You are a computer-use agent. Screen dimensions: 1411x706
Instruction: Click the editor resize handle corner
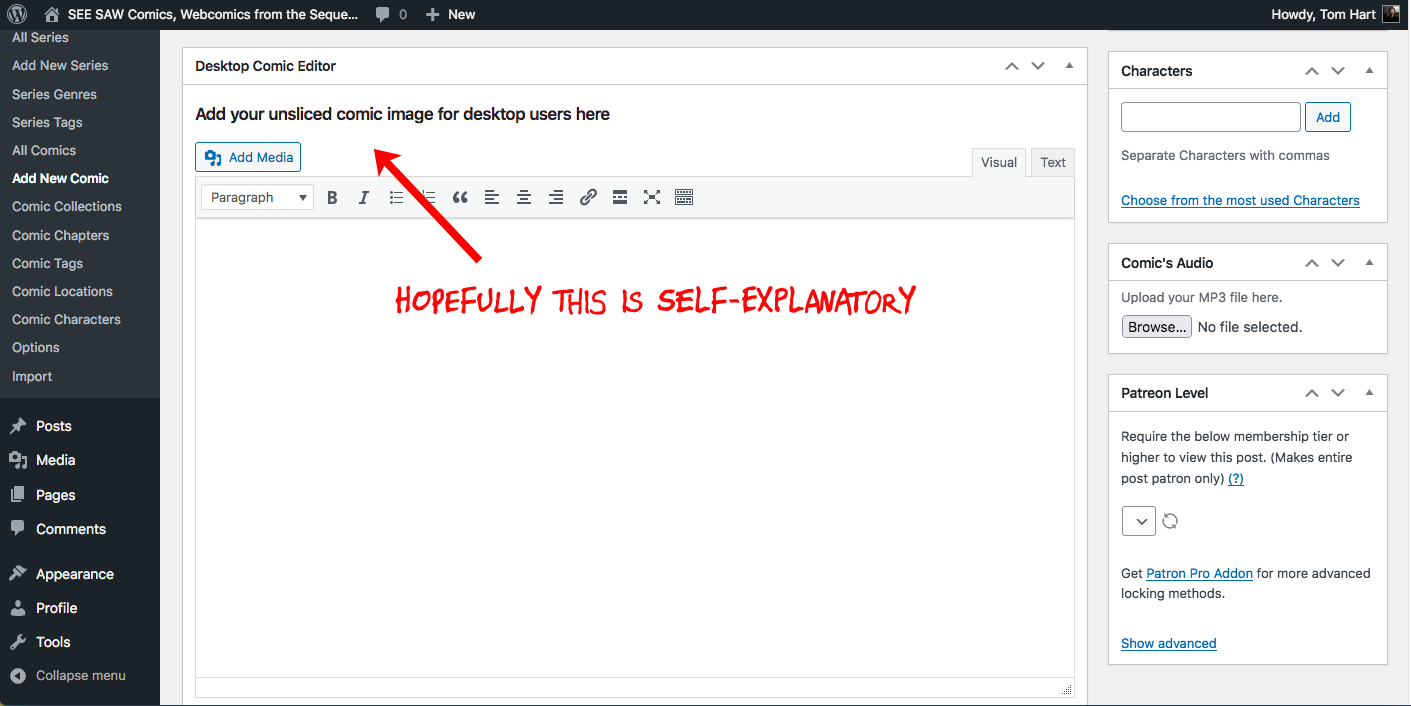1066,689
